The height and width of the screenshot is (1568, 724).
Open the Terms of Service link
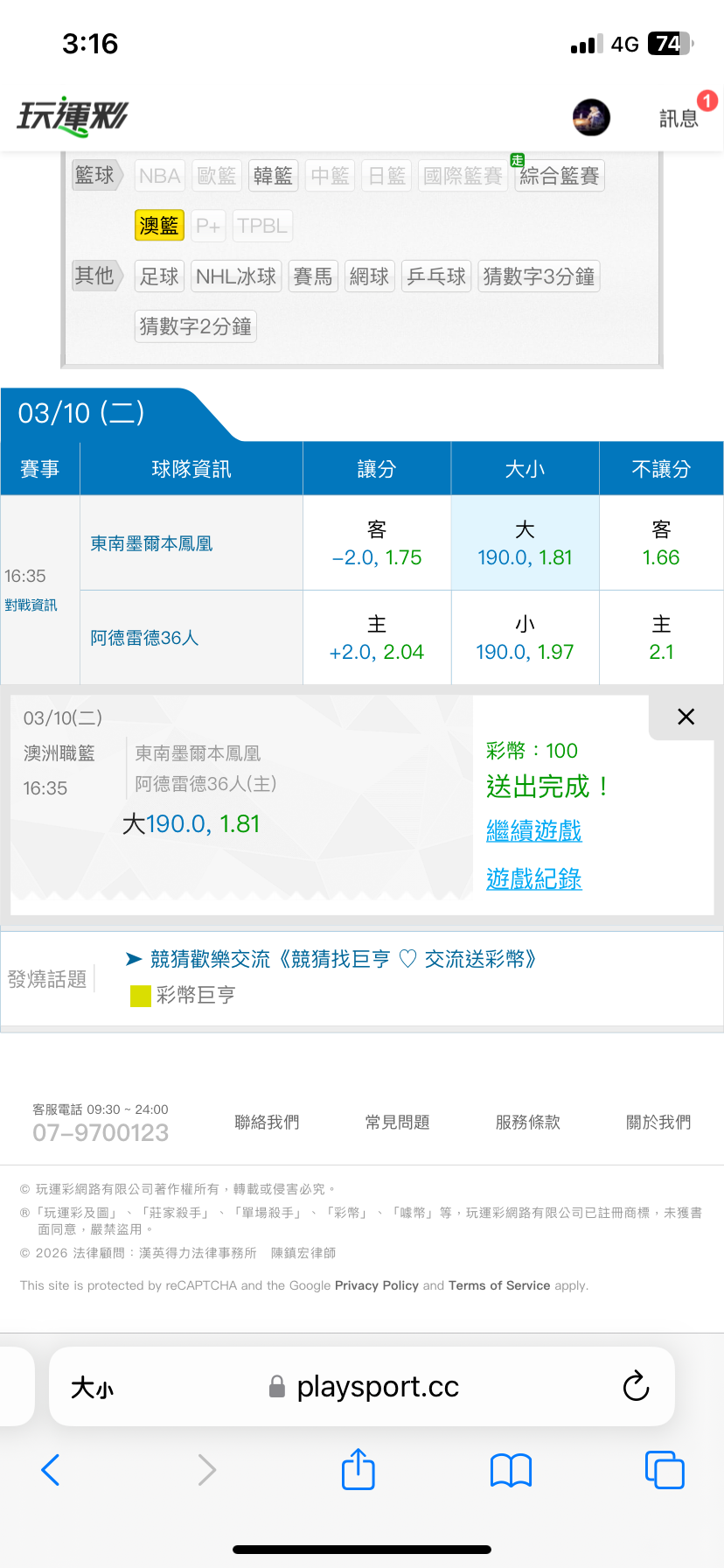click(499, 1285)
